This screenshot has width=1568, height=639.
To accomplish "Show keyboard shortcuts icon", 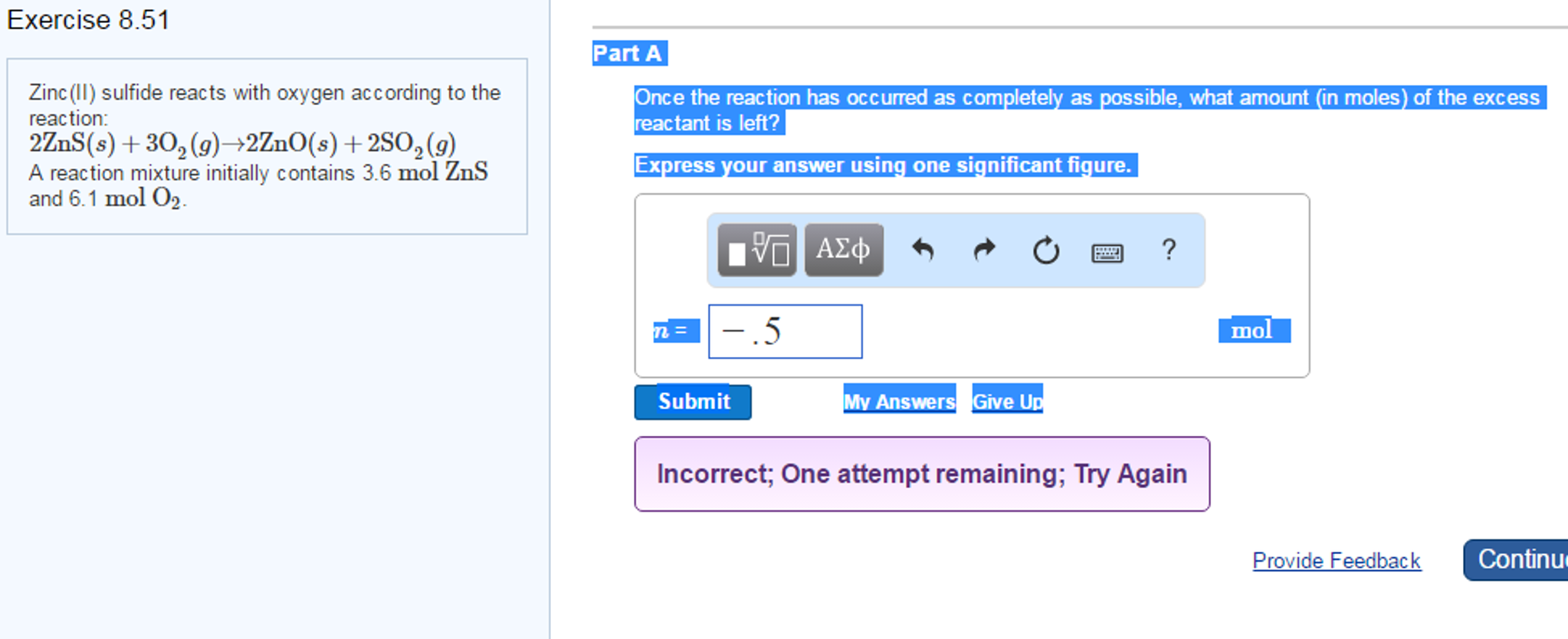I will tap(1107, 252).
